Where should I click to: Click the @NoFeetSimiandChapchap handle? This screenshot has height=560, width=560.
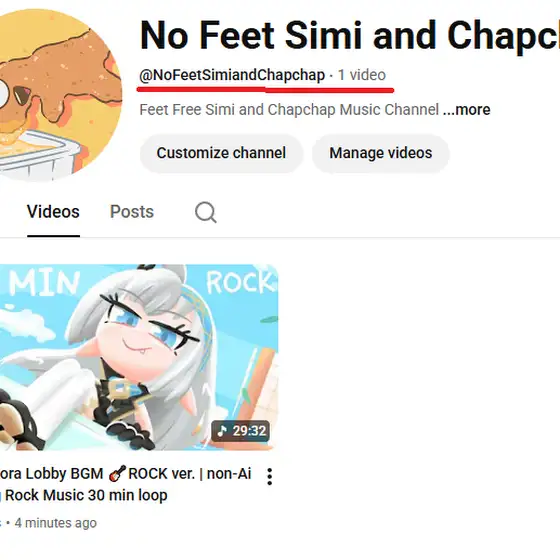(232, 75)
